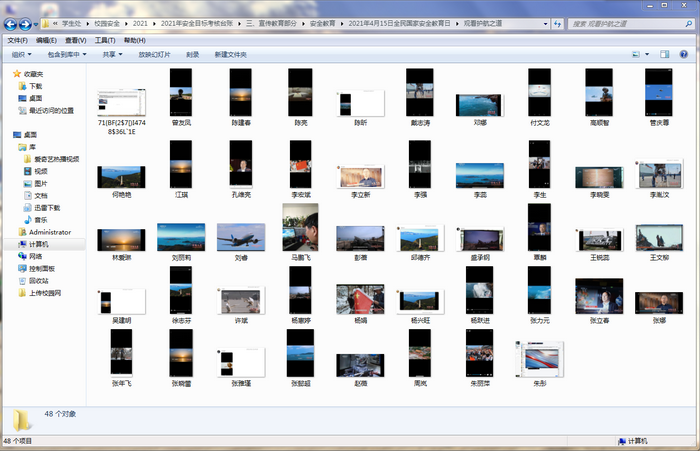Viewport: 700px width, 451px height.
Task: Show the preview pane using toolbar icon
Action: (x=667, y=54)
